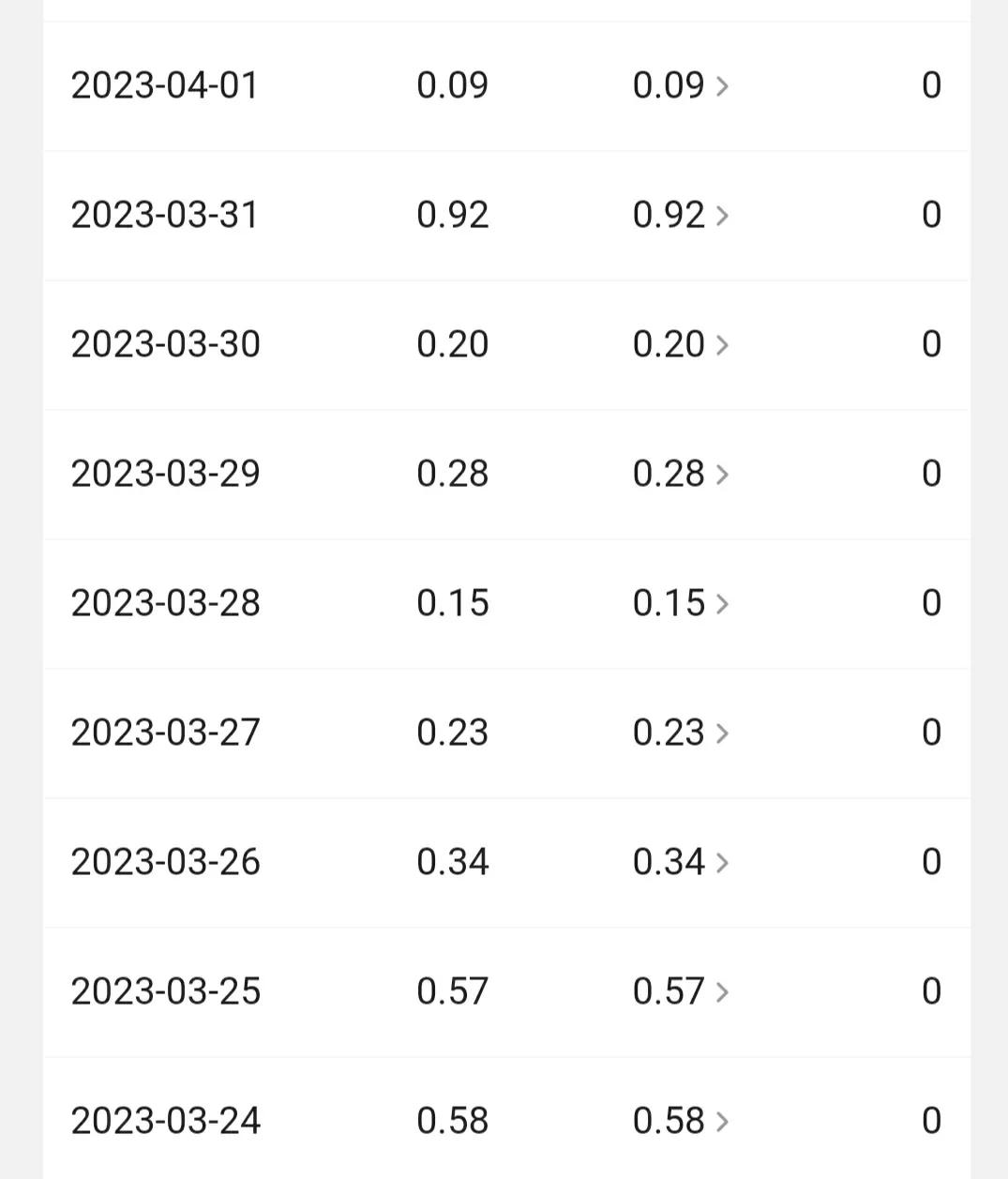1008x1179 pixels.
Task: Click the 2023-03-25 date label
Action: point(165,991)
